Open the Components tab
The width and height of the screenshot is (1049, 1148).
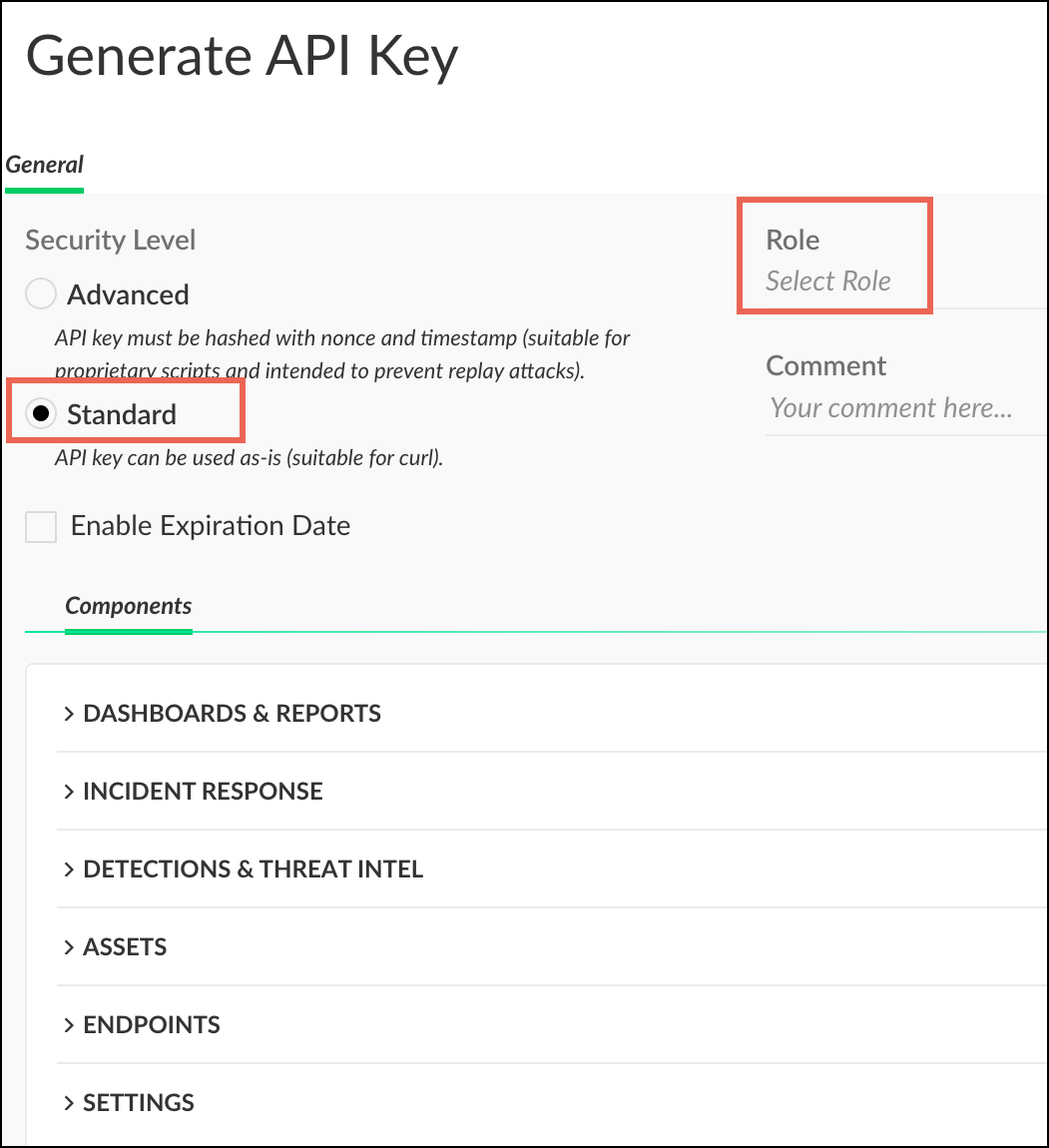coord(129,607)
